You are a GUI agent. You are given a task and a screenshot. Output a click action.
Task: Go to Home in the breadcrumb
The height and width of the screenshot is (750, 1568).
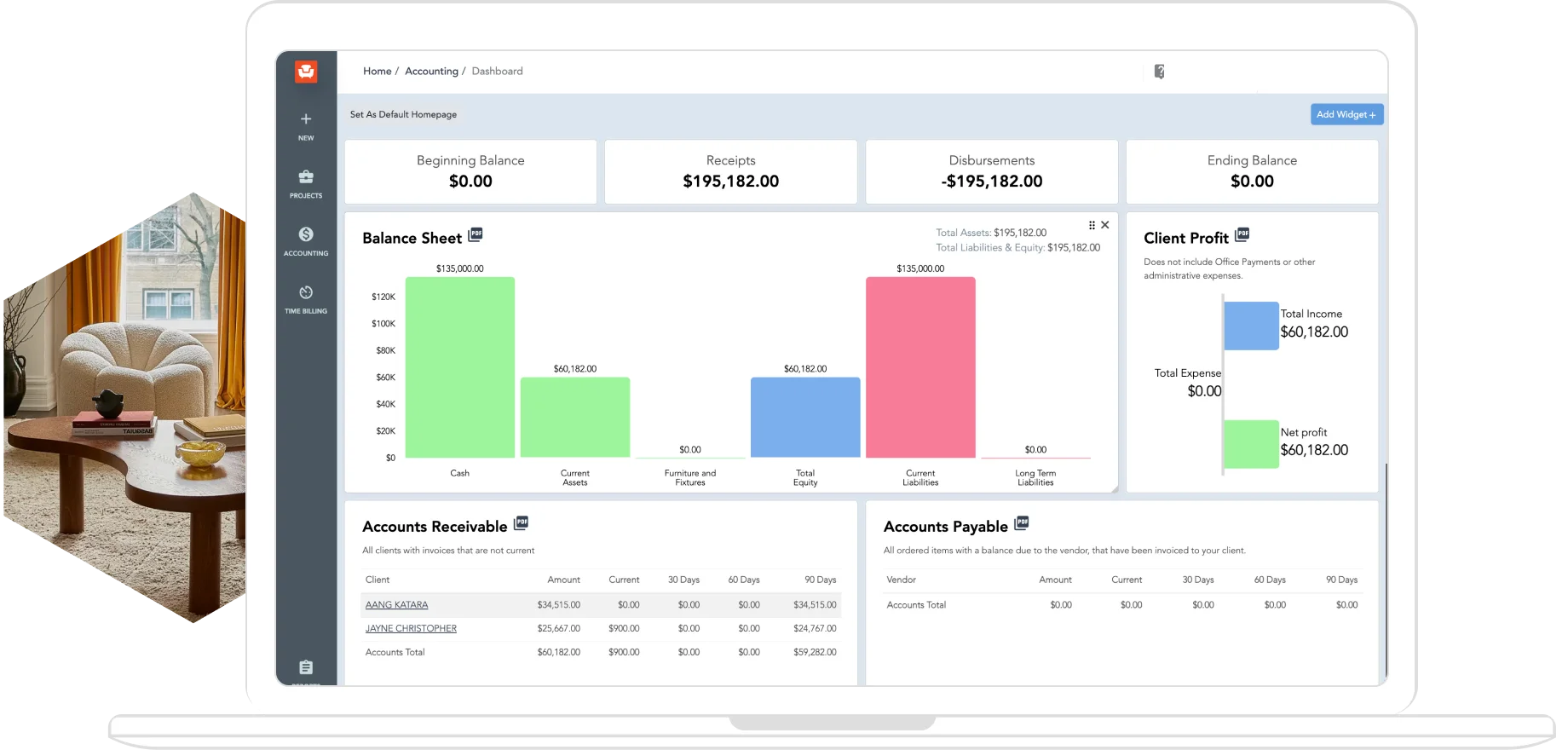pyautogui.click(x=377, y=72)
